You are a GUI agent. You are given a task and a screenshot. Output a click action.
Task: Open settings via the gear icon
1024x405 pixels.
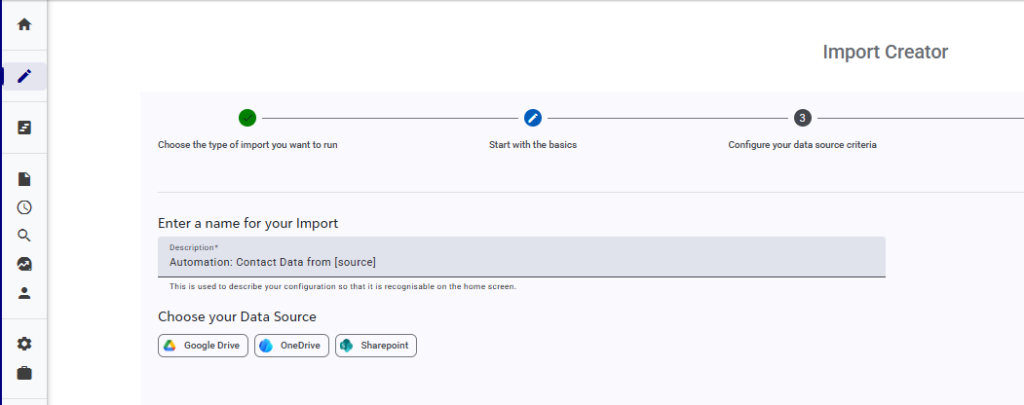tap(24, 343)
